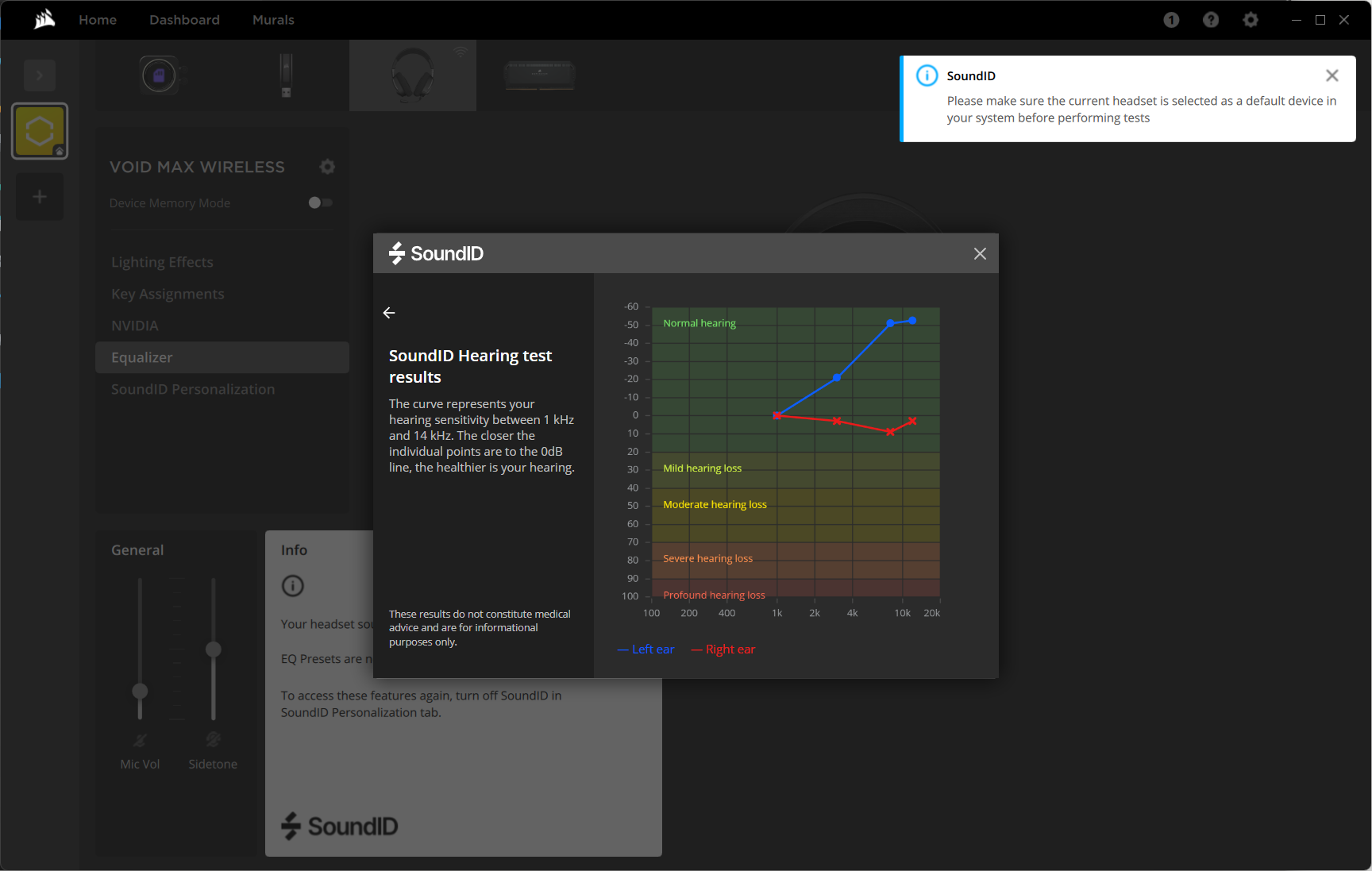Image resolution: width=1372 pixels, height=871 pixels.
Task: Add a new profile with plus button
Action: coord(40,196)
